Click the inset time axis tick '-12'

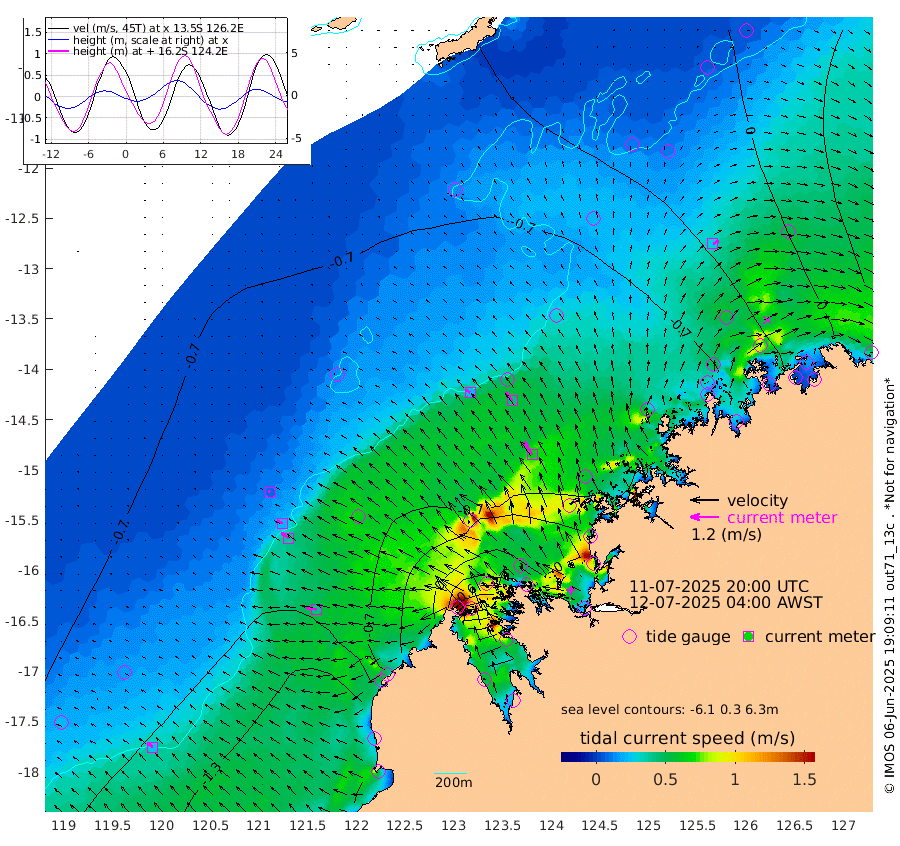(x=51, y=154)
